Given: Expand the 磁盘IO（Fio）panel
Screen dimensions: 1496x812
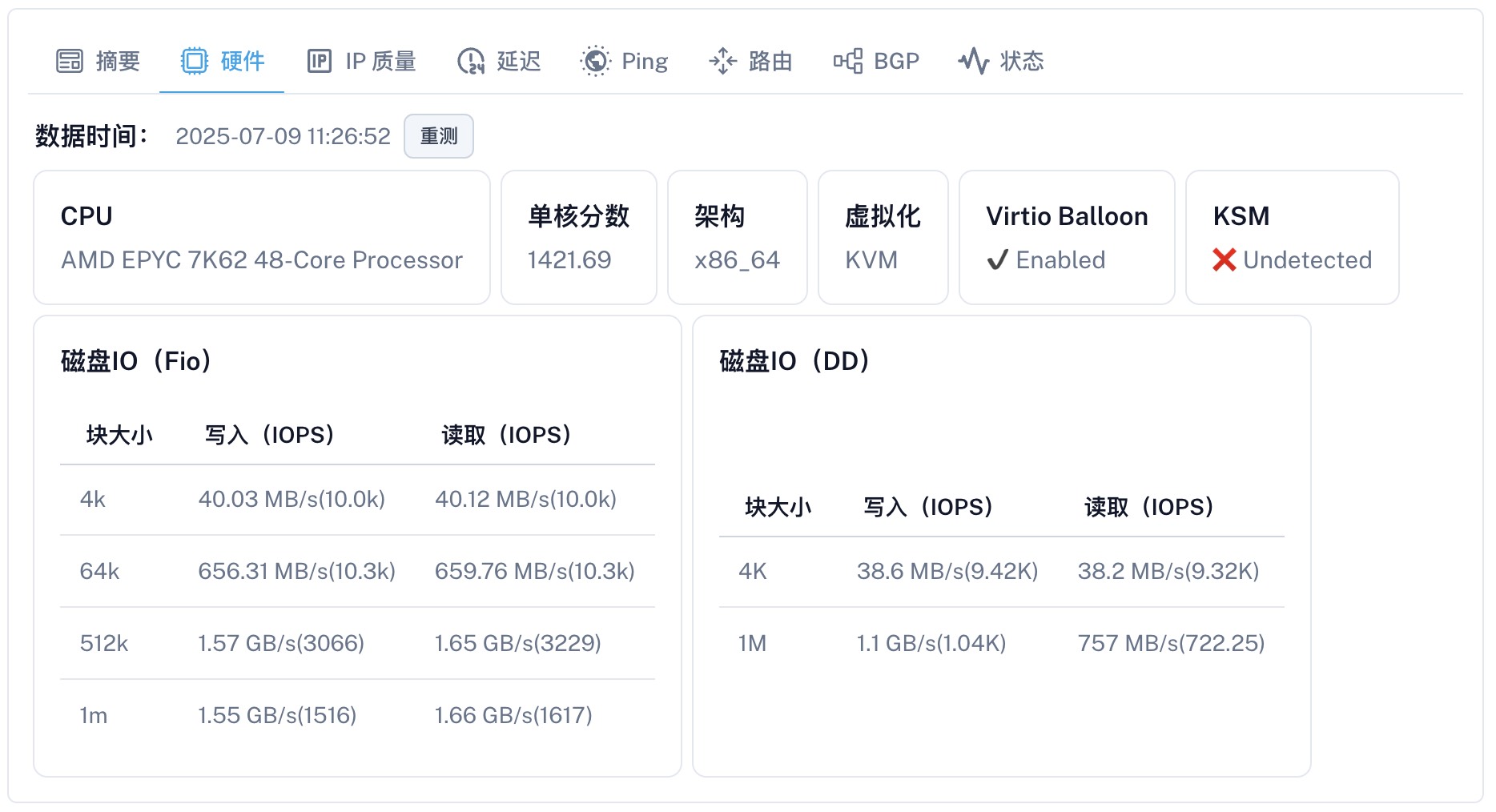Looking at the screenshot, I should coord(135,361).
